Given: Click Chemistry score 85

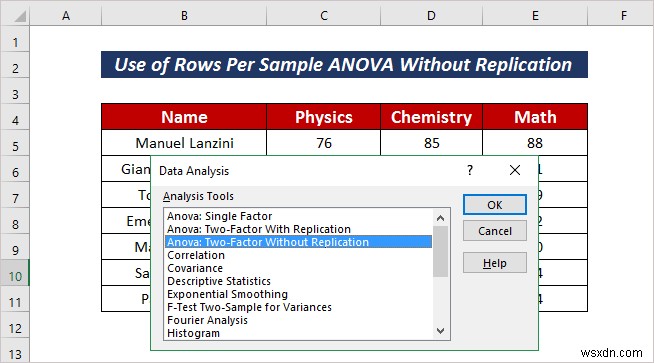Looking at the screenshot, I should coord(431,143).
